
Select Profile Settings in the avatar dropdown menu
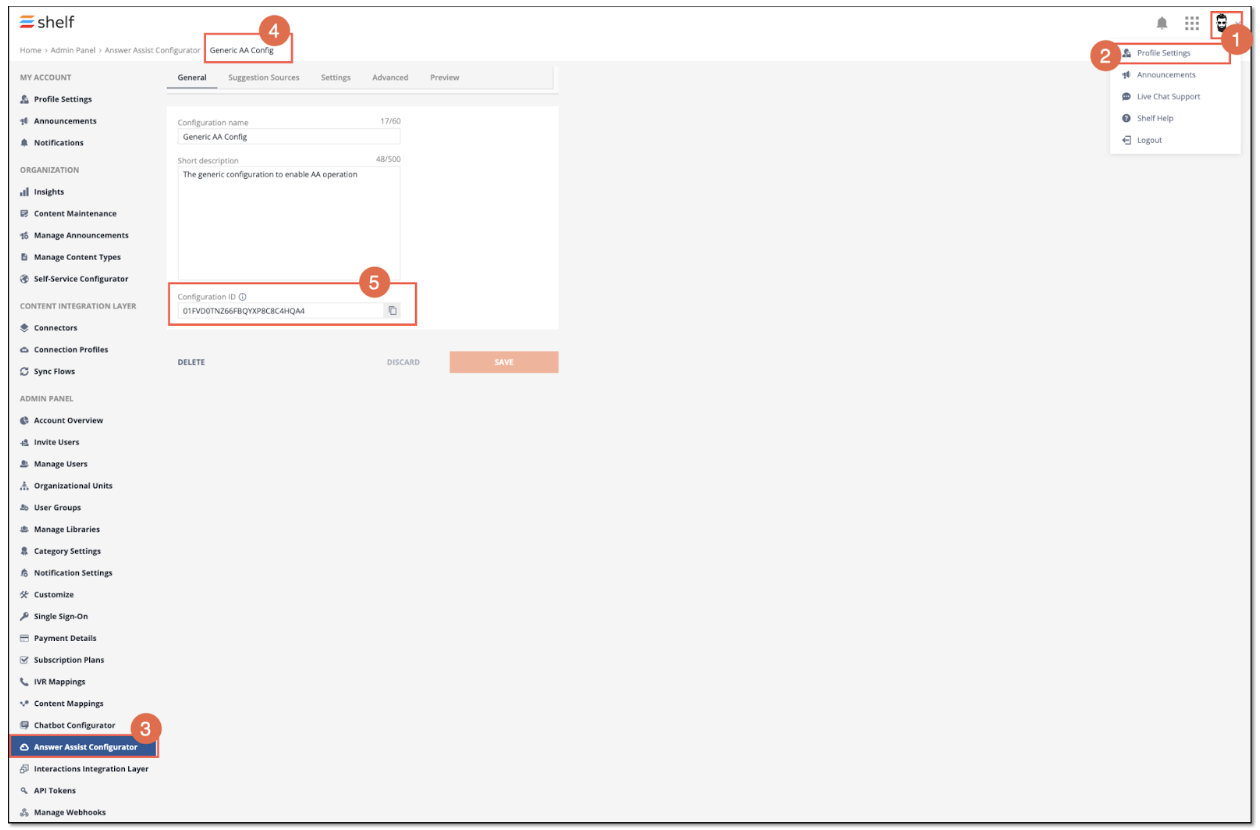pos(1175,53)
